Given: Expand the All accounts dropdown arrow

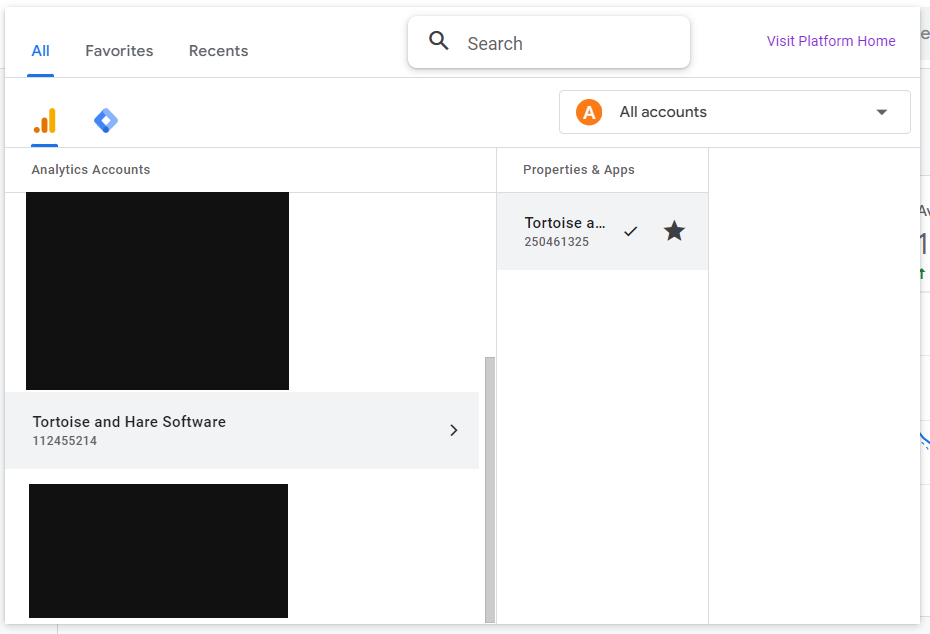Looking at the screenshot, I should tap(881, 112).
